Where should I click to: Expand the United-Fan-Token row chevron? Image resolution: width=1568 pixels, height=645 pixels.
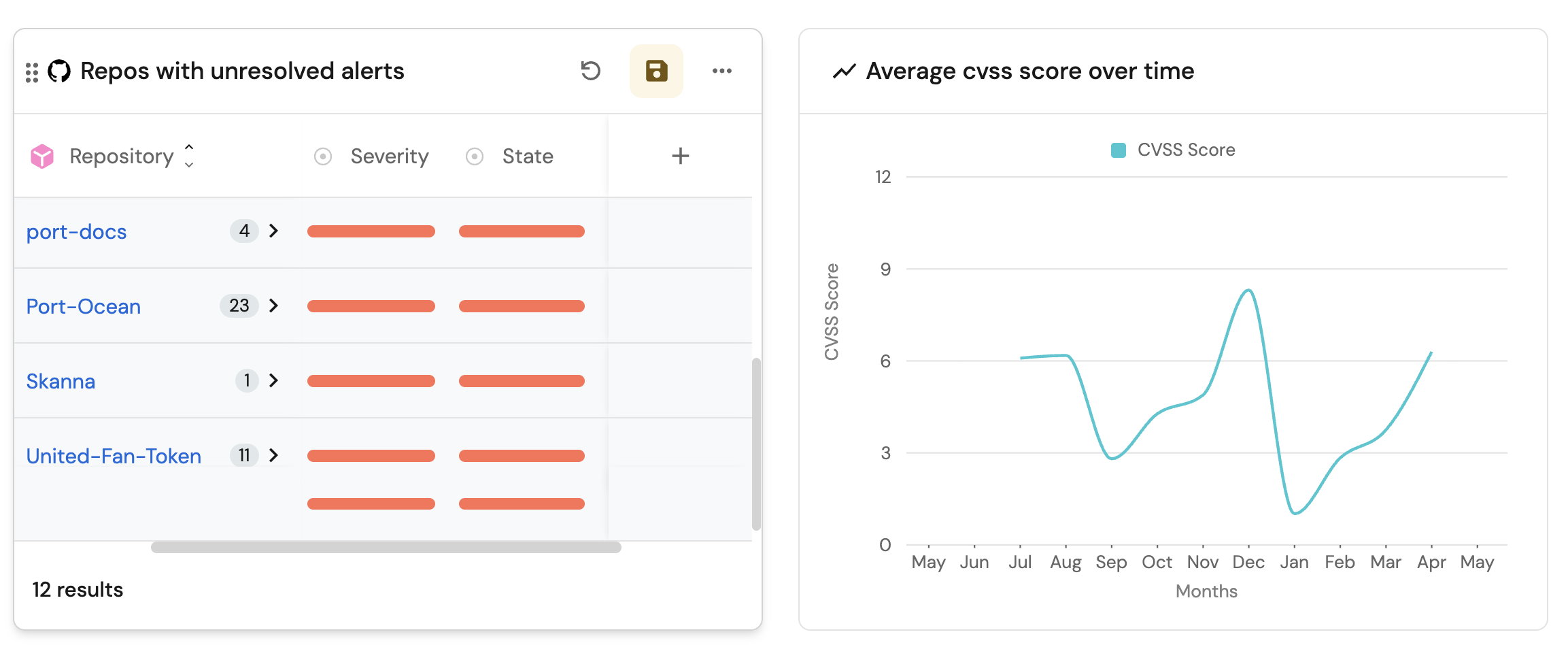click(x=273, y=455)
